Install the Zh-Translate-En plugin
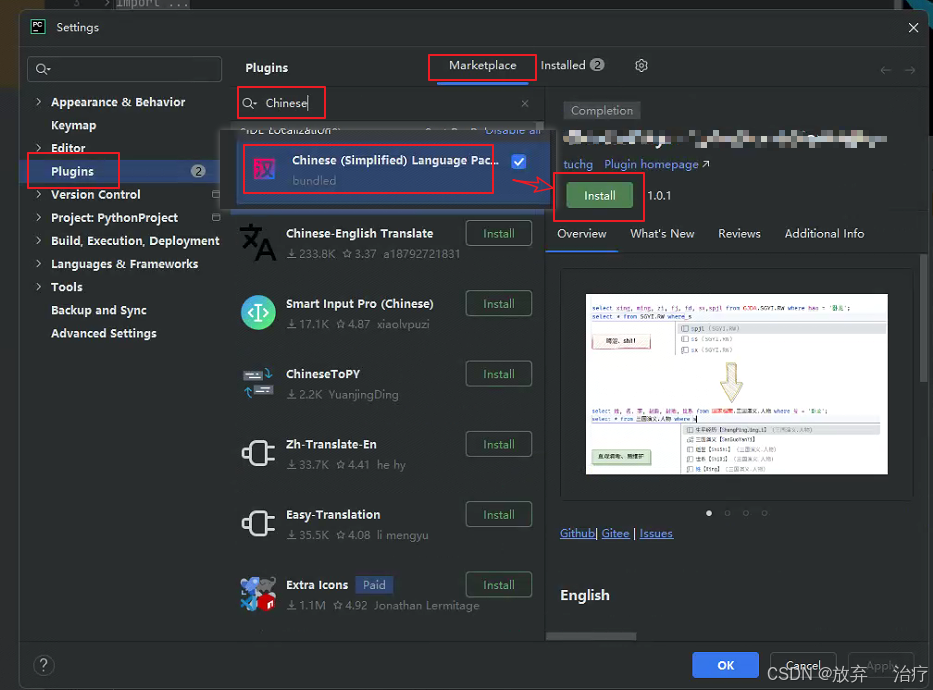This screenshot has width=933, height=690. [x=499, y=444]
